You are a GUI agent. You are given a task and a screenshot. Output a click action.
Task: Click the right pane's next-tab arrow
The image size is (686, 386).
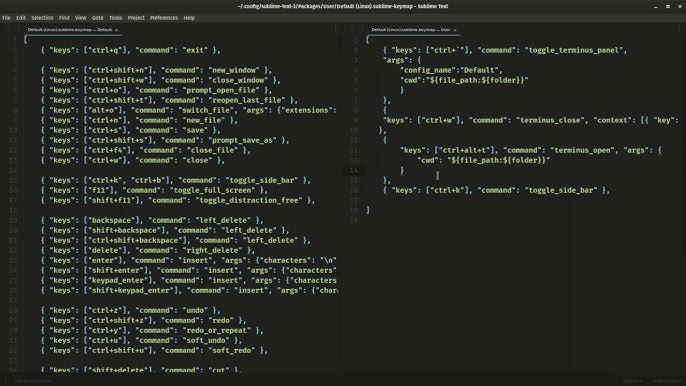coord(362,29)
